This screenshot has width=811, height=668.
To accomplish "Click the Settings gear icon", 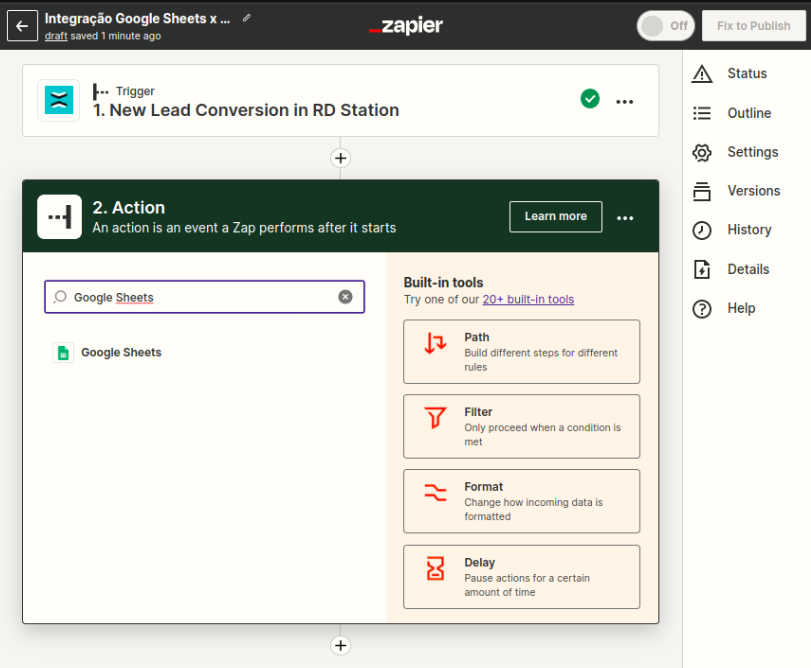I will tap(702, 153).
